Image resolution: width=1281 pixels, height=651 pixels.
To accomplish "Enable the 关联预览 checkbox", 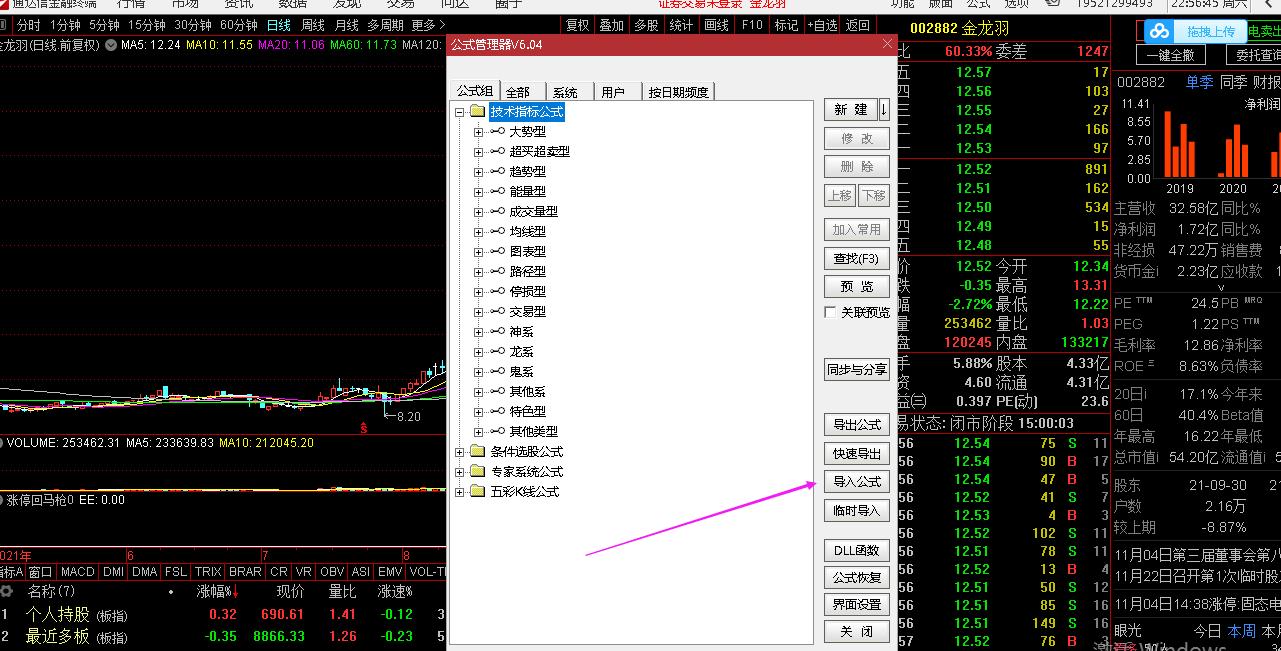I will [x=829, y=311].
